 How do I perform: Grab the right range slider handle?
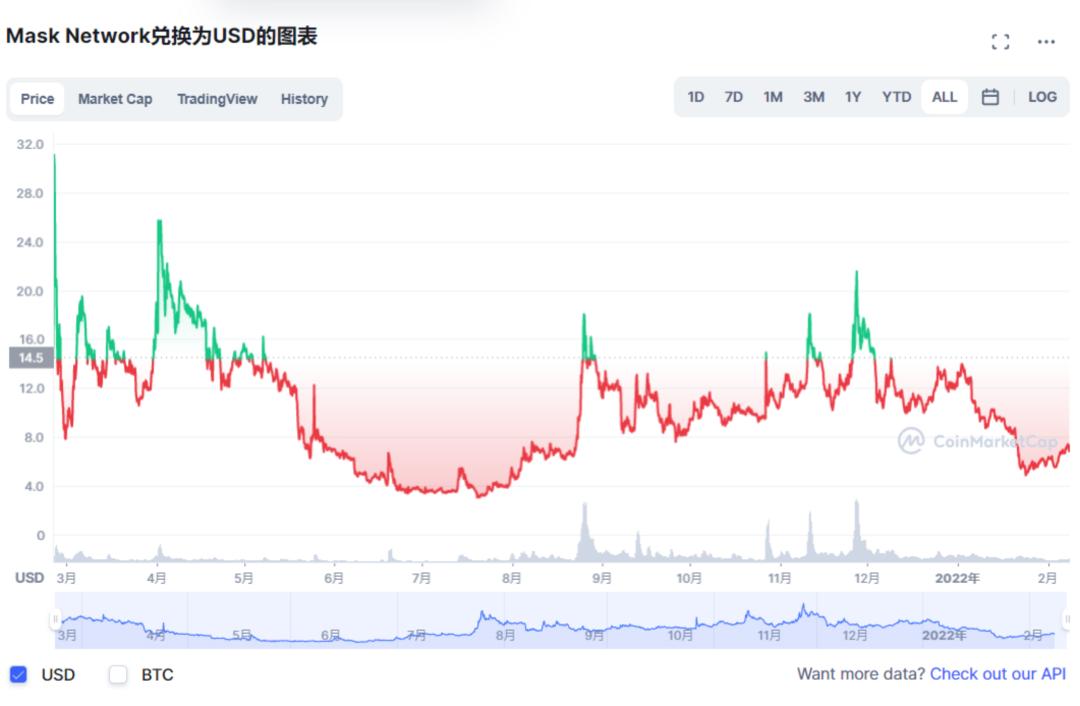(1066, 620)
